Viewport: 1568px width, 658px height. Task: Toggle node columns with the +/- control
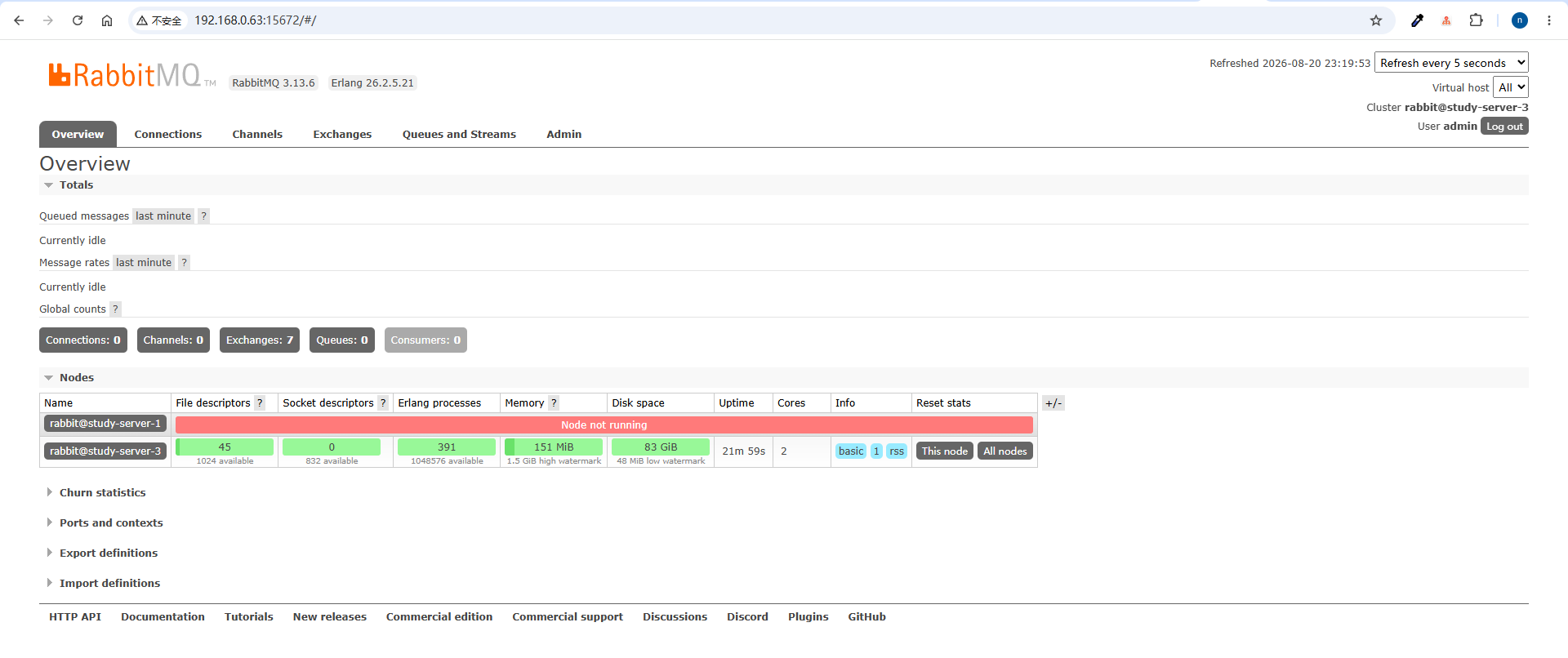(1053, 402)
